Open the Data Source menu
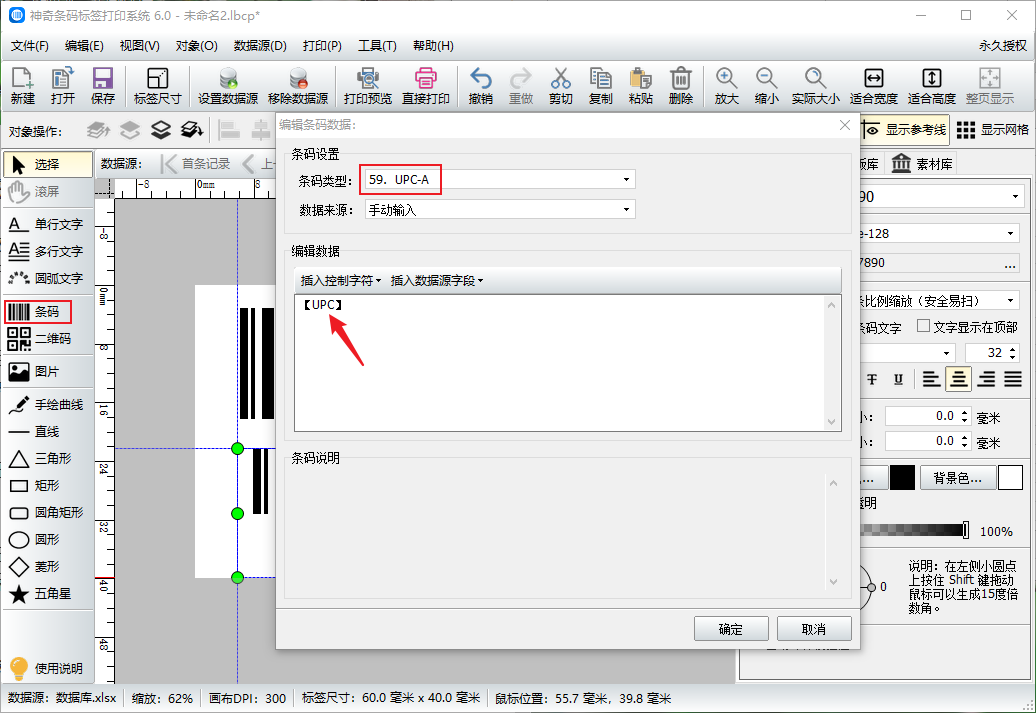Screen dimensions: 1036x713 (x=260, y=46)
